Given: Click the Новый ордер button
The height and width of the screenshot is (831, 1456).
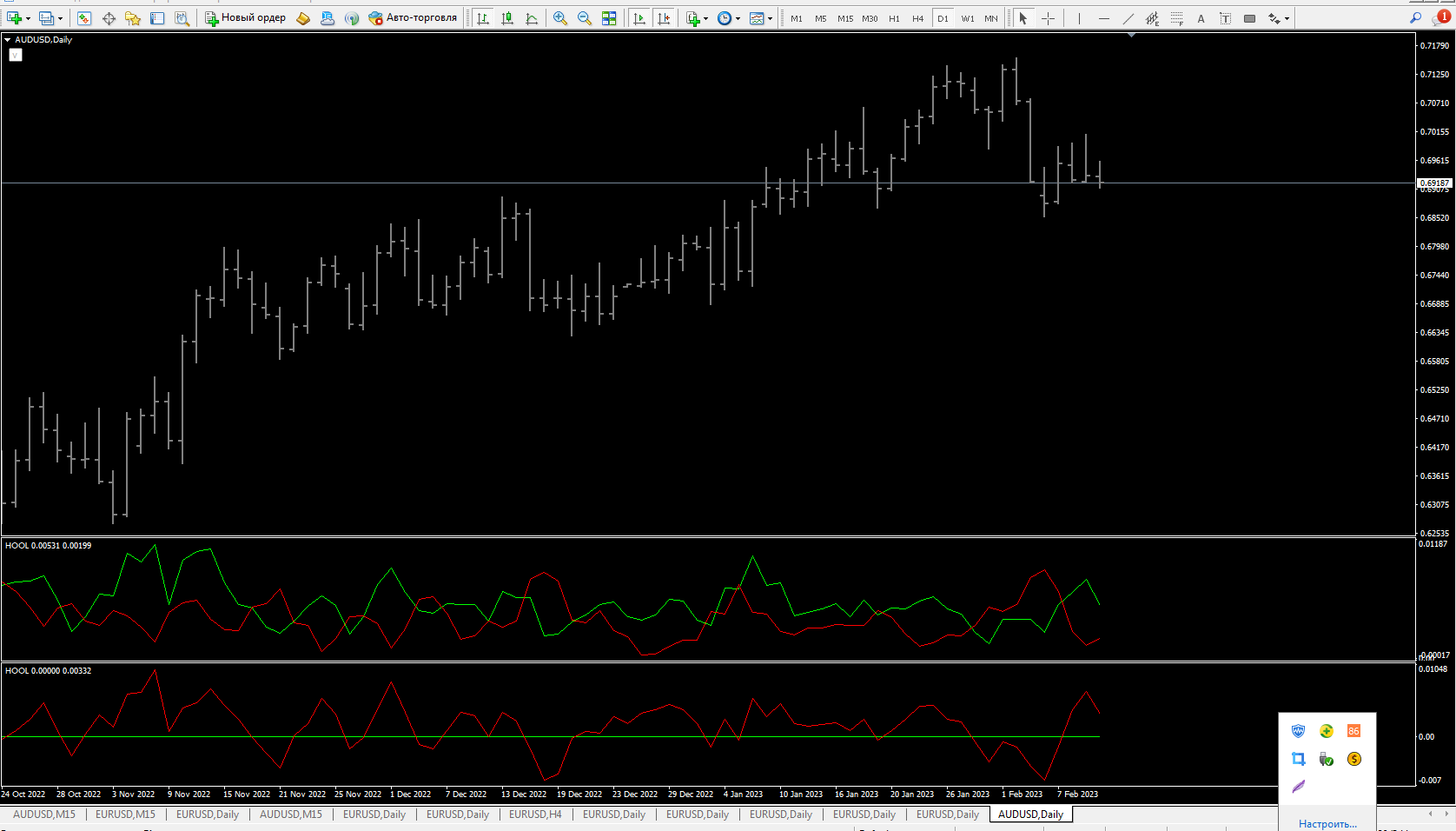Looking at the screenshot, I should pos(245,18).
